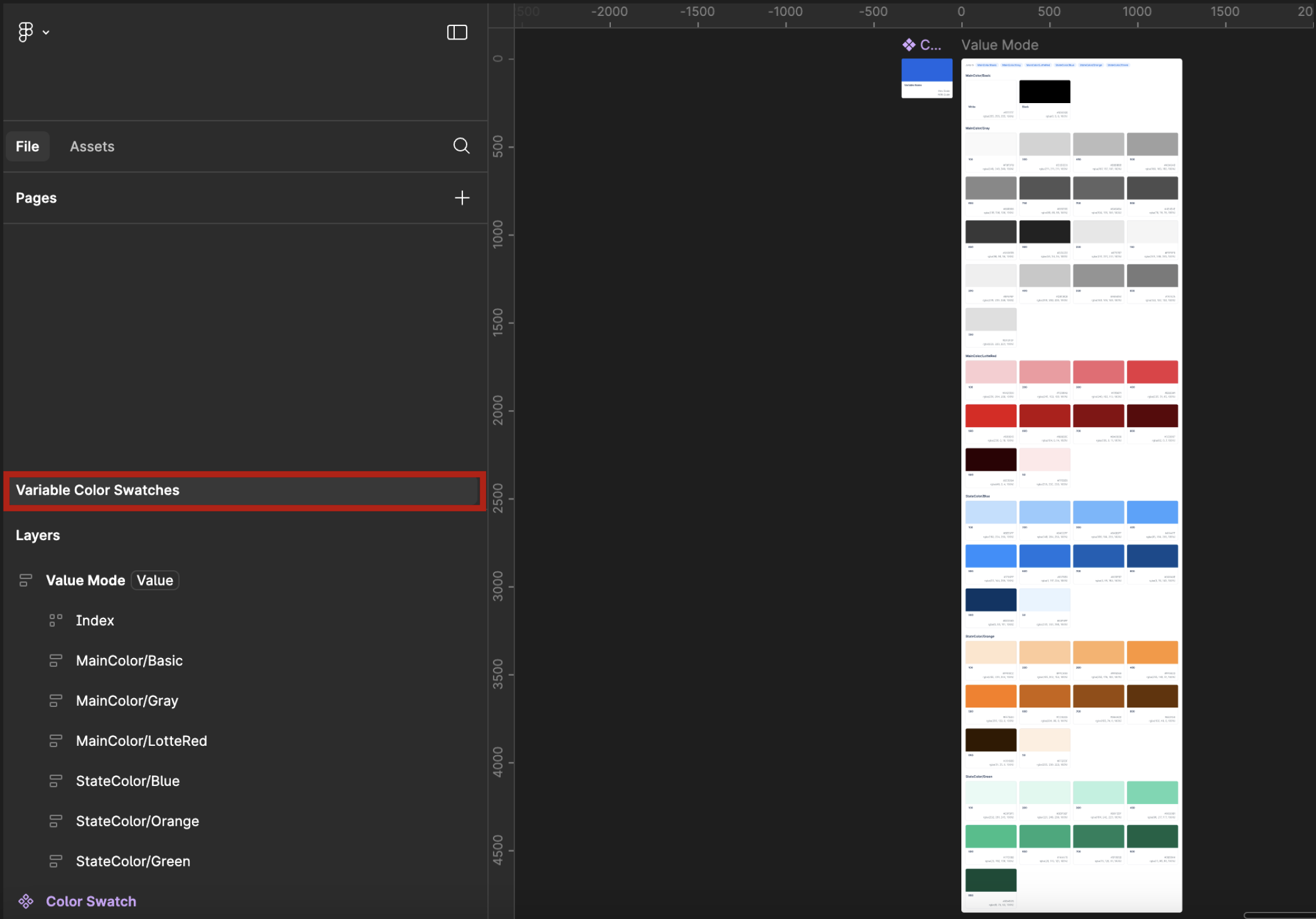Open the Figma main menu logo

coord(25,32)
